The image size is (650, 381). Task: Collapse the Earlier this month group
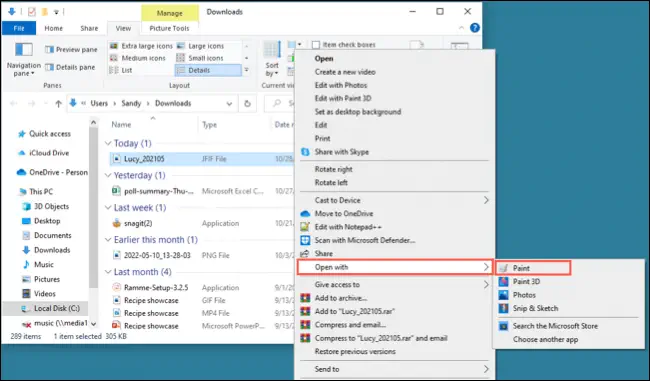[x=108, y=240]
